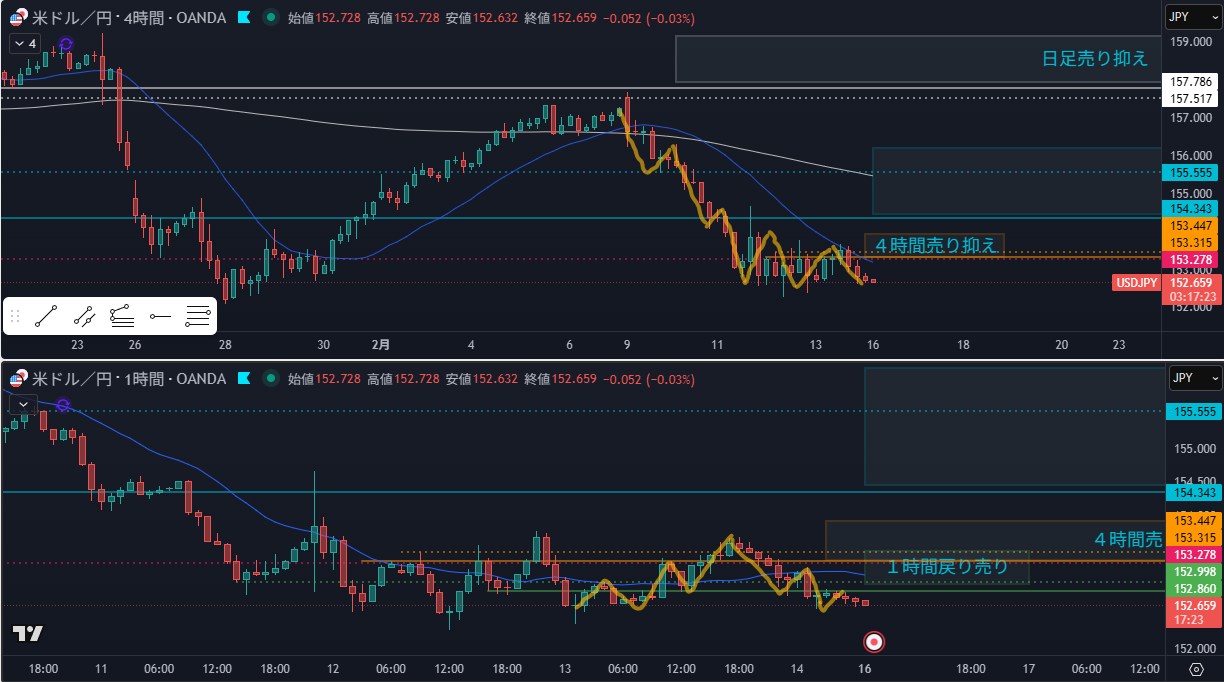The height and width of the screenshot is (682, 1224).
Task: Click the 米ドル/円 4時間 symbol title
Action: pyautogui.click(x=119, y=18)
